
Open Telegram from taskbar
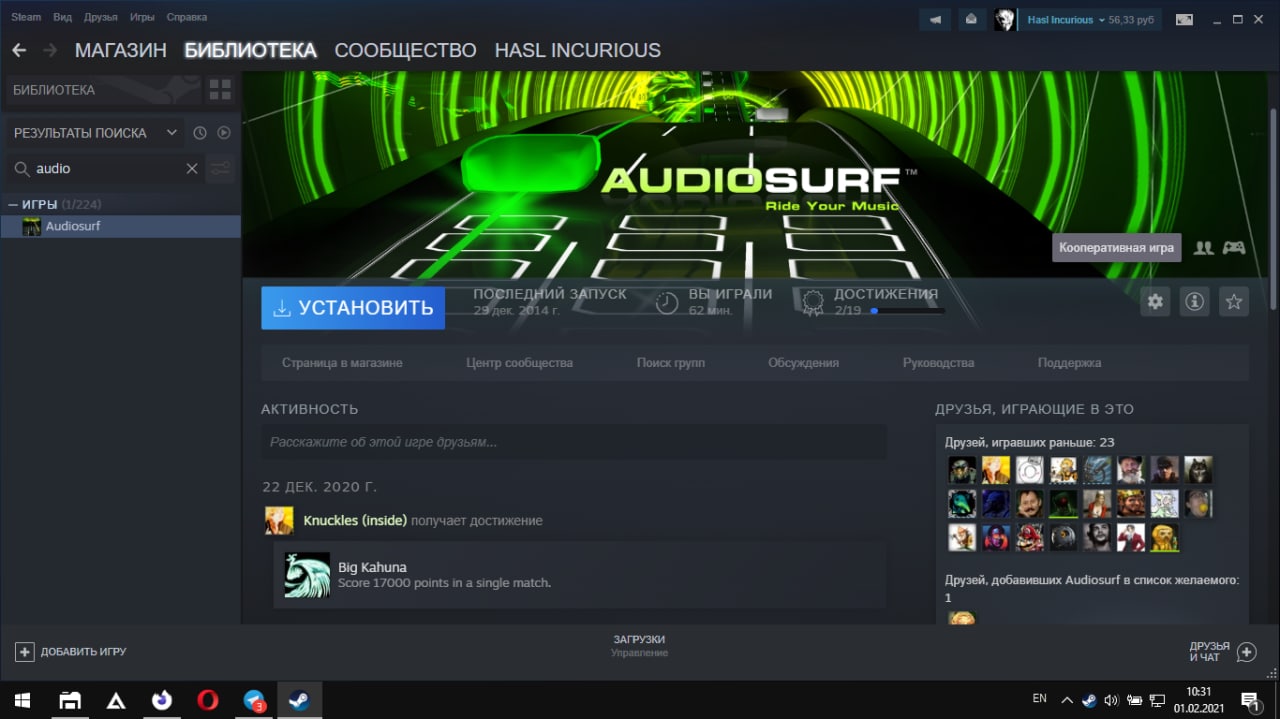point(254,700)
